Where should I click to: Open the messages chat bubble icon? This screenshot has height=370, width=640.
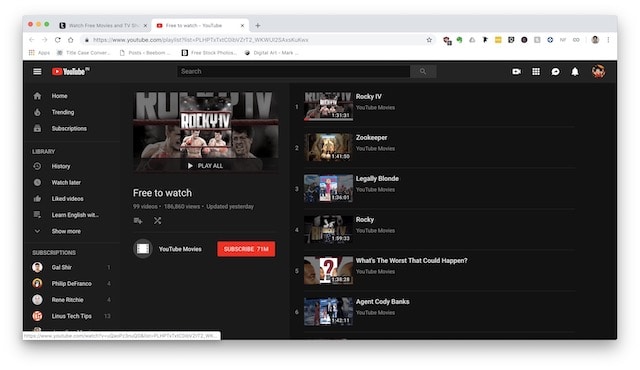pos(555,71)
